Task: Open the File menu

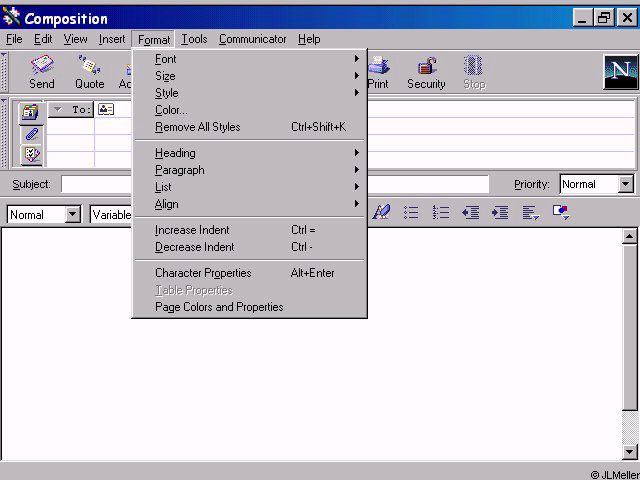Action: coord(14,39)
